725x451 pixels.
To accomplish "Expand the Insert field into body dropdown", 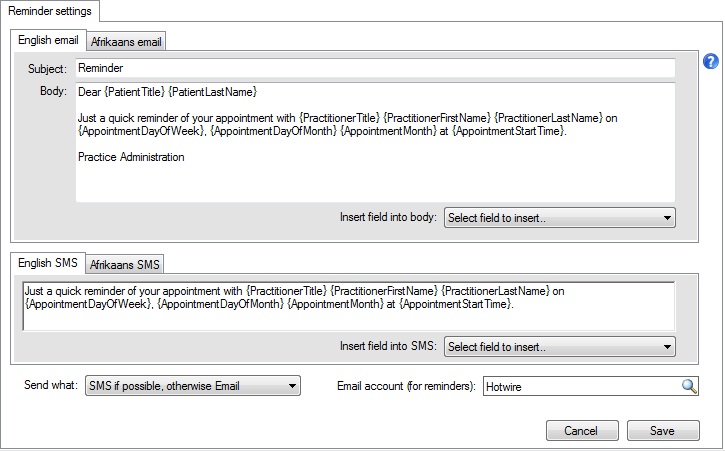I will coord(559,217).
